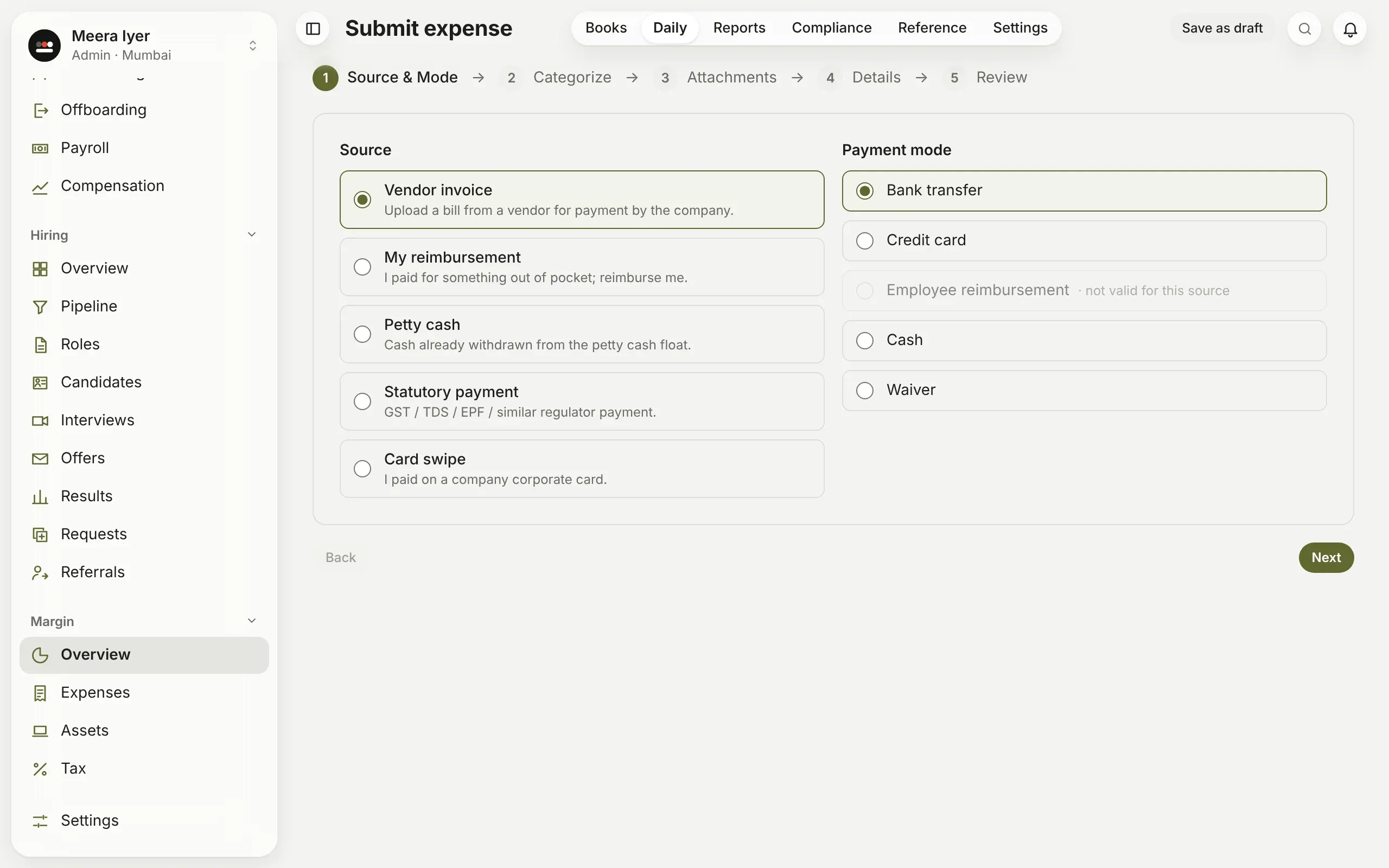Open search with the magnifier icon

click(x=1304, y=29)
